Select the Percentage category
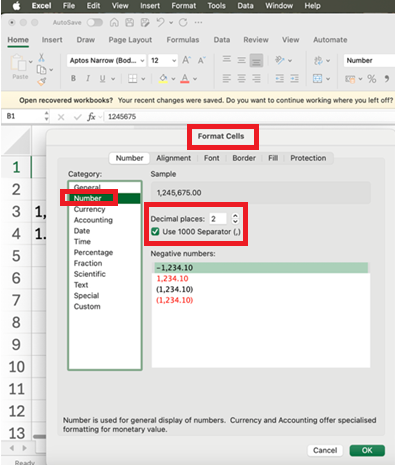395x465 pixels. (93, 252)
